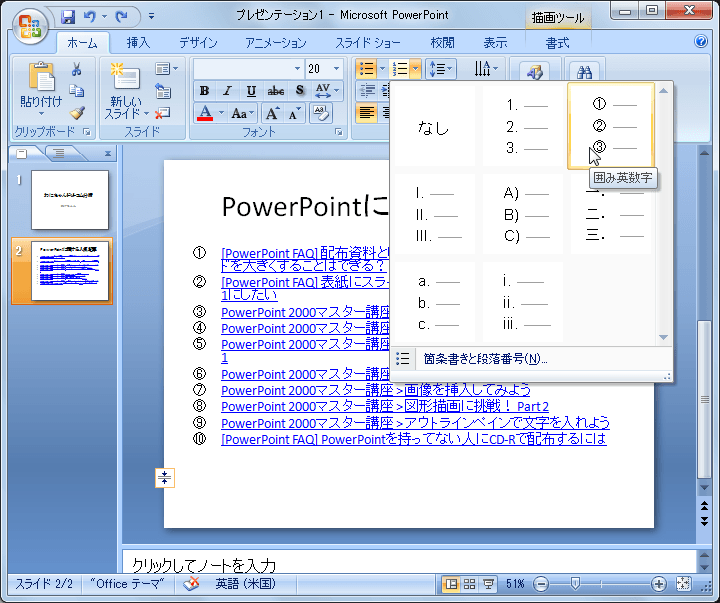
Task: Click the spell check icon in status bar
Action: tap(191, 584)
